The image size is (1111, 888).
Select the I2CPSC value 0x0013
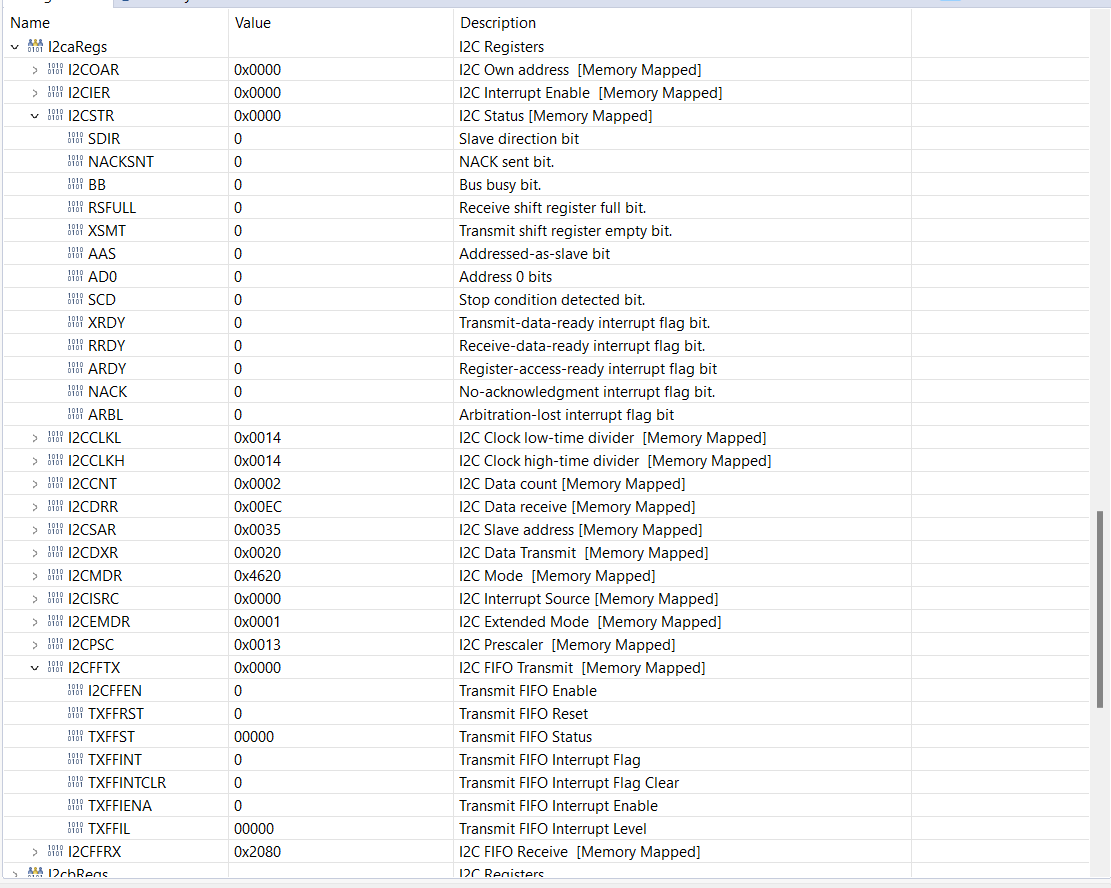258,646
